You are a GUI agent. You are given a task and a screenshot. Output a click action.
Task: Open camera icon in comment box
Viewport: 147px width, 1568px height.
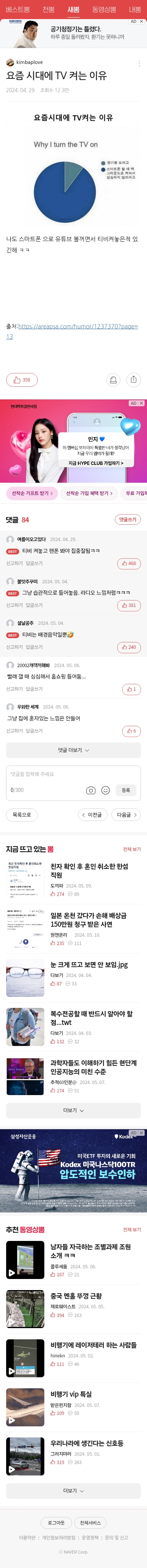tap(91, 790)
